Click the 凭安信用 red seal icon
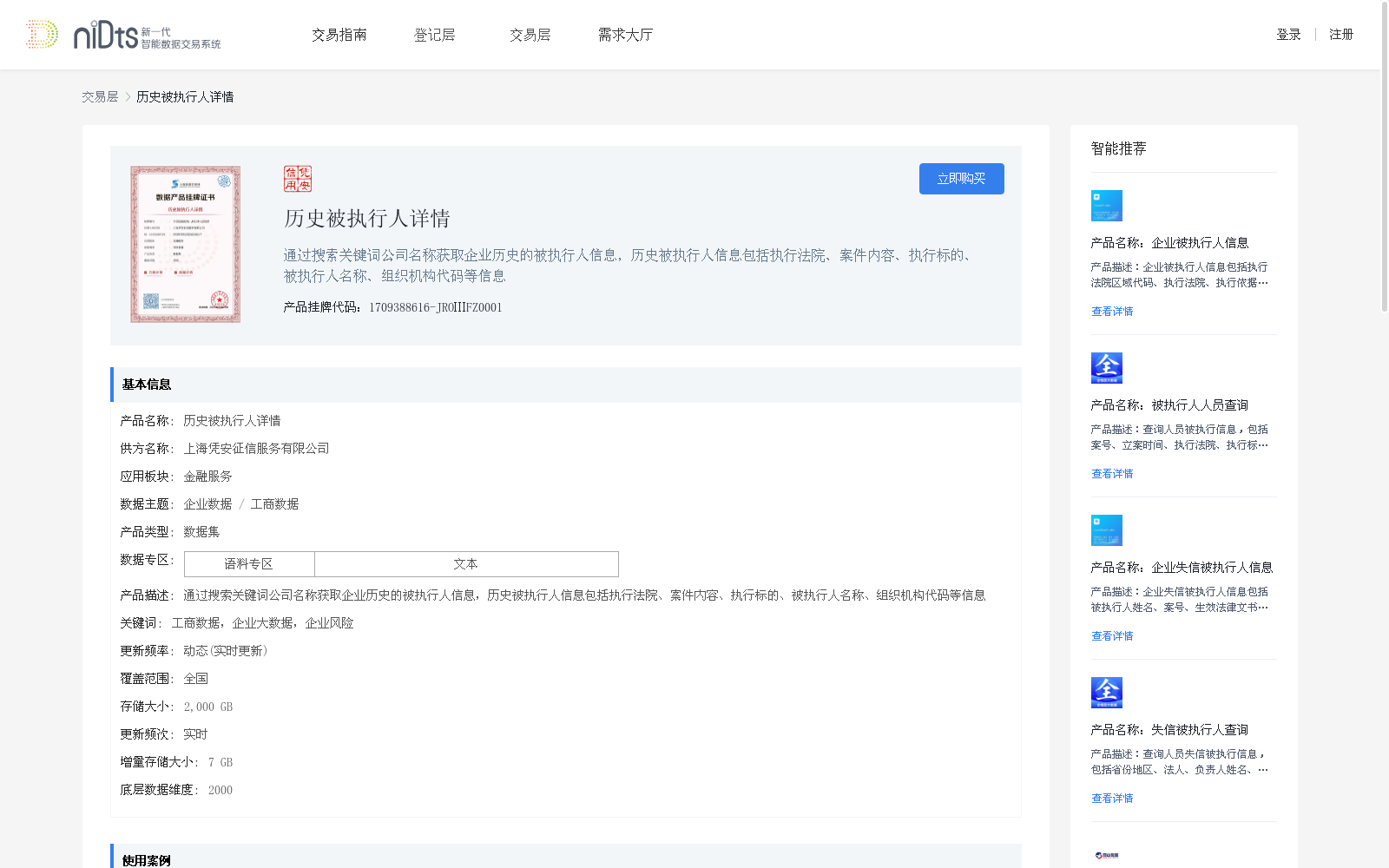The image size is (1389, 868). 298,179
